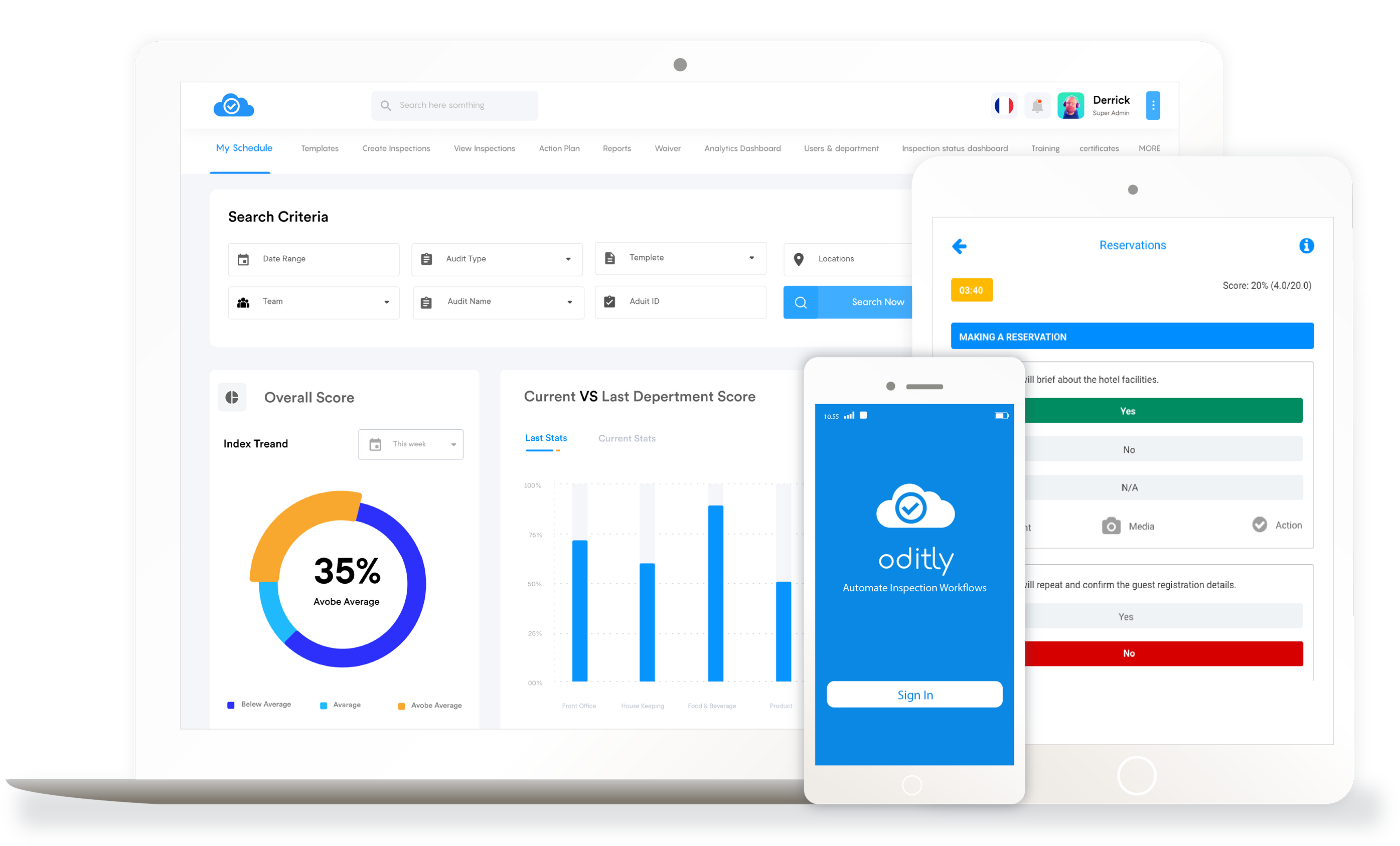Select No for the hotel facilities question
The height and width of the screenshot is (846, 1400).
pyautogui.click(x=1163, y=449)
